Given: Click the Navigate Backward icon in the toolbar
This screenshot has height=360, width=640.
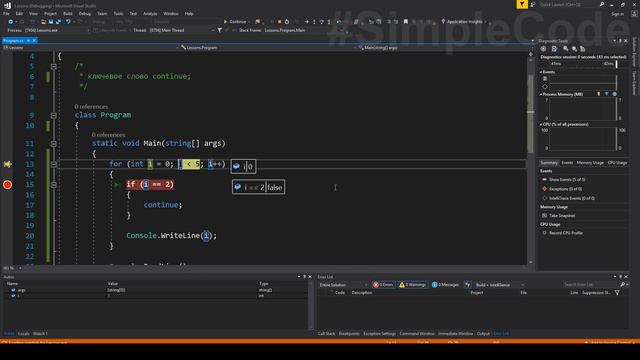Looking at the screenshot, I should point(11,22).
